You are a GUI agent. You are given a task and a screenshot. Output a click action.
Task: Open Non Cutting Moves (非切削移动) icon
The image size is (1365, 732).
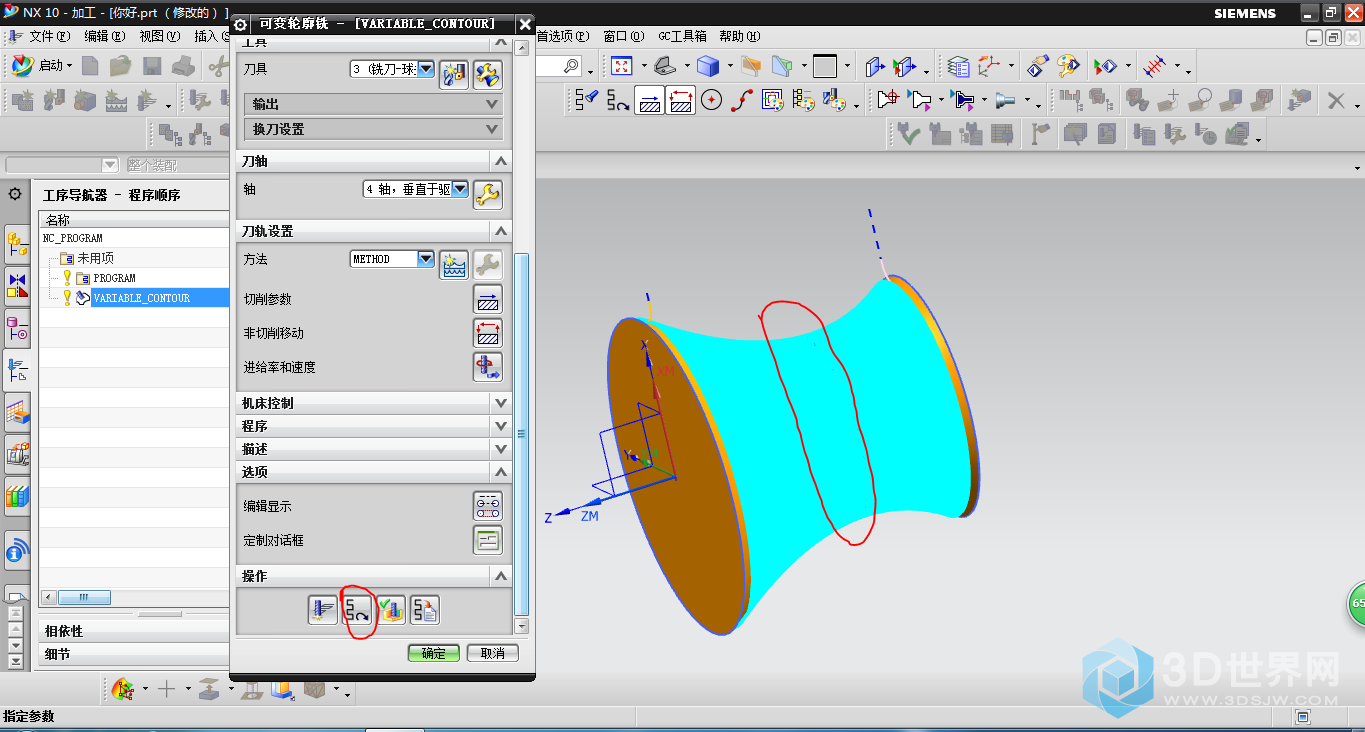487,333
